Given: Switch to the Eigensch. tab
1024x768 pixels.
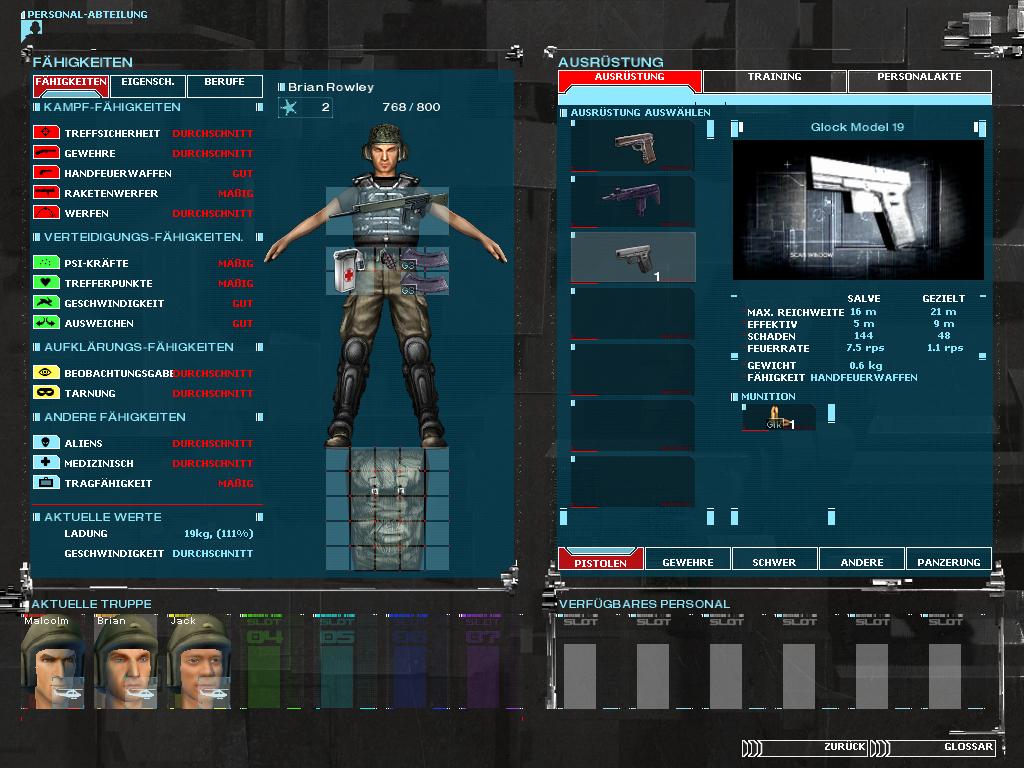Looking at the screenshot, I should click(x=148, y=82).
